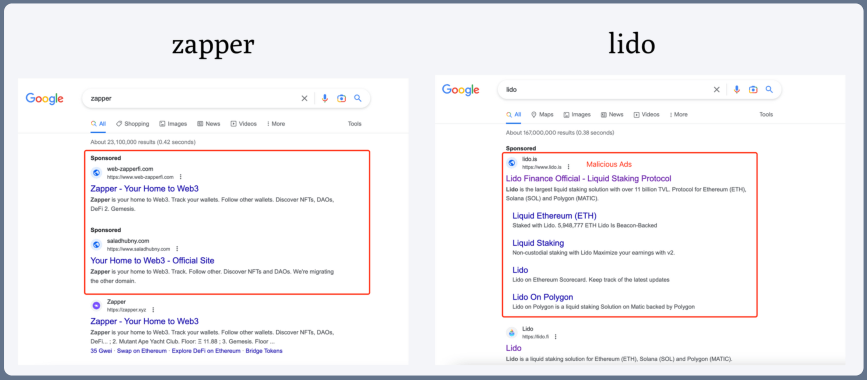Open 'Bridge Tokens' sitelink

click(264, 351)
